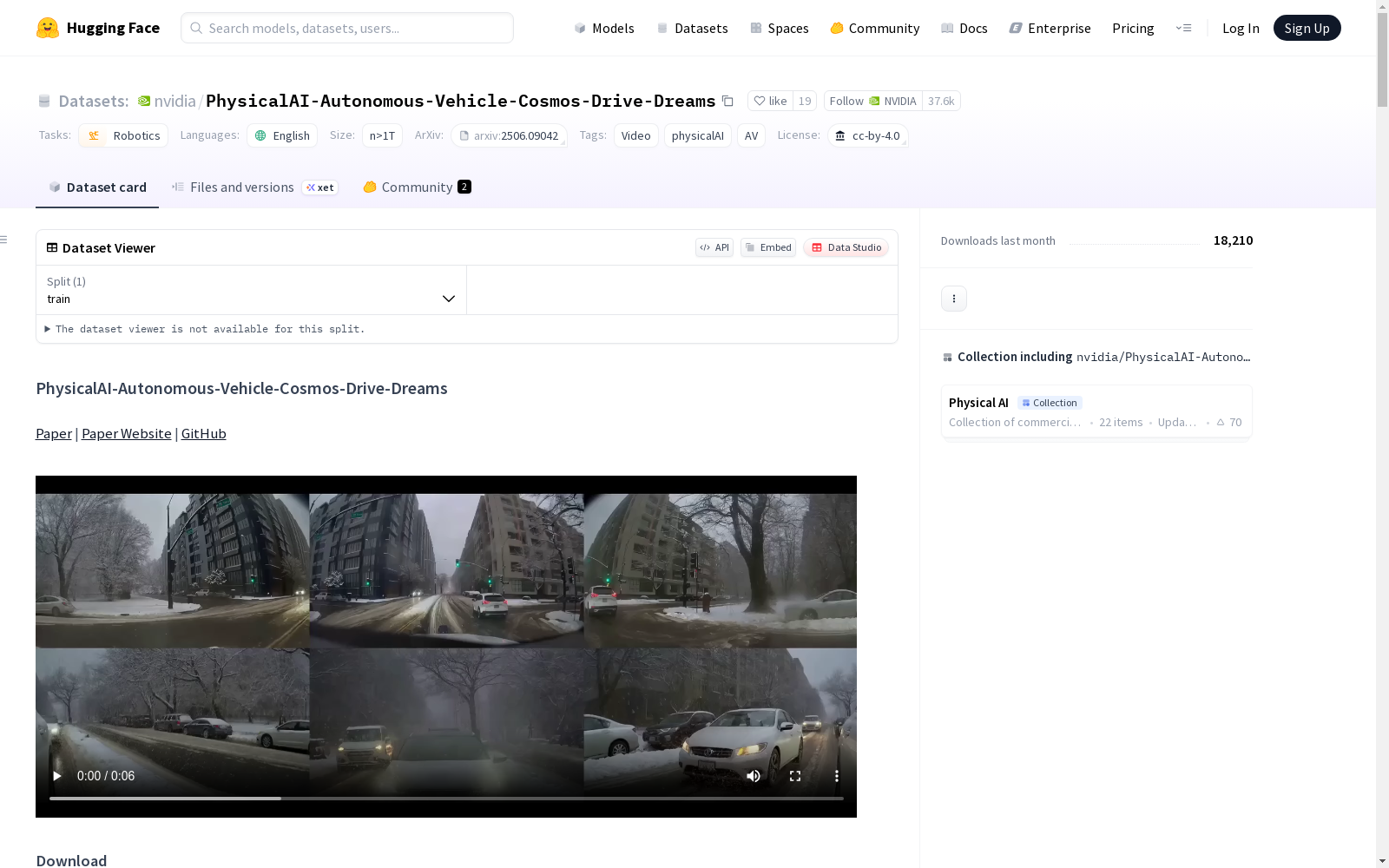Switch to Files and versions tab
The image size is (1389, 868).
click(x=254, y=187)
